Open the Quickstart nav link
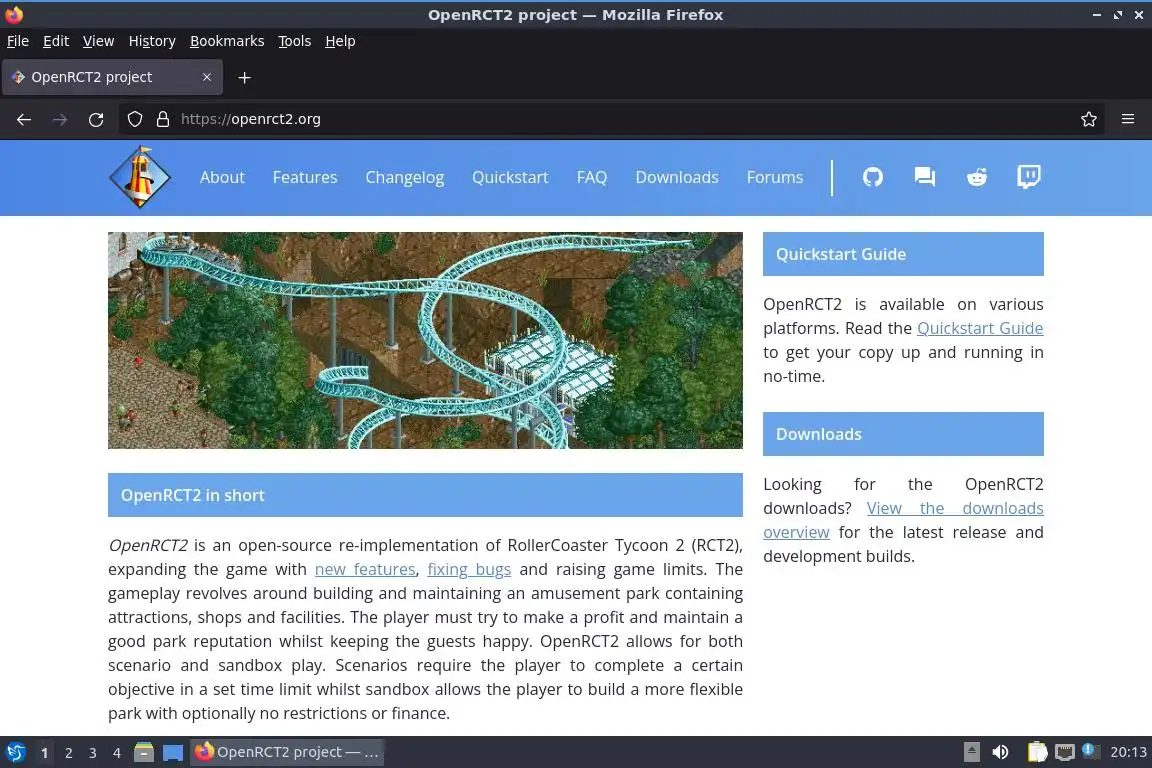Viewport: 1152px width, 768px height. (510, 177)
